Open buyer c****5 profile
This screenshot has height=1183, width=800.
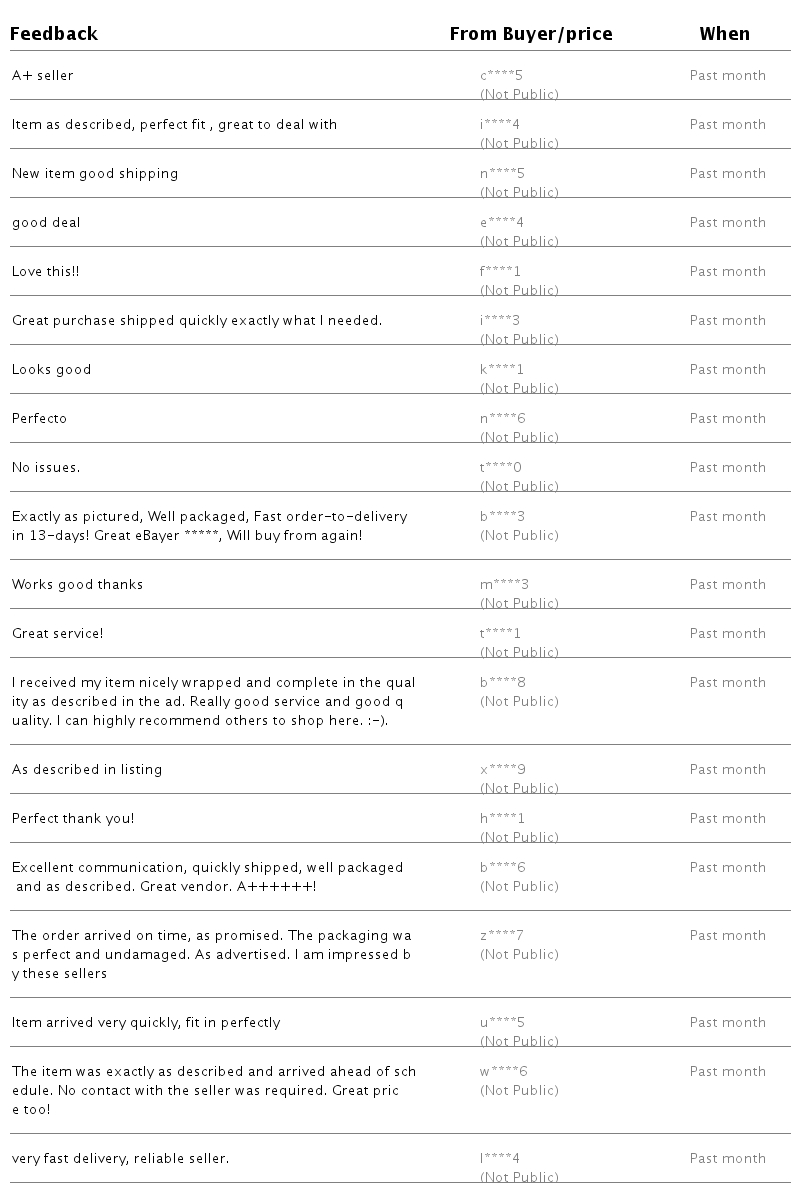pos(501,76)
